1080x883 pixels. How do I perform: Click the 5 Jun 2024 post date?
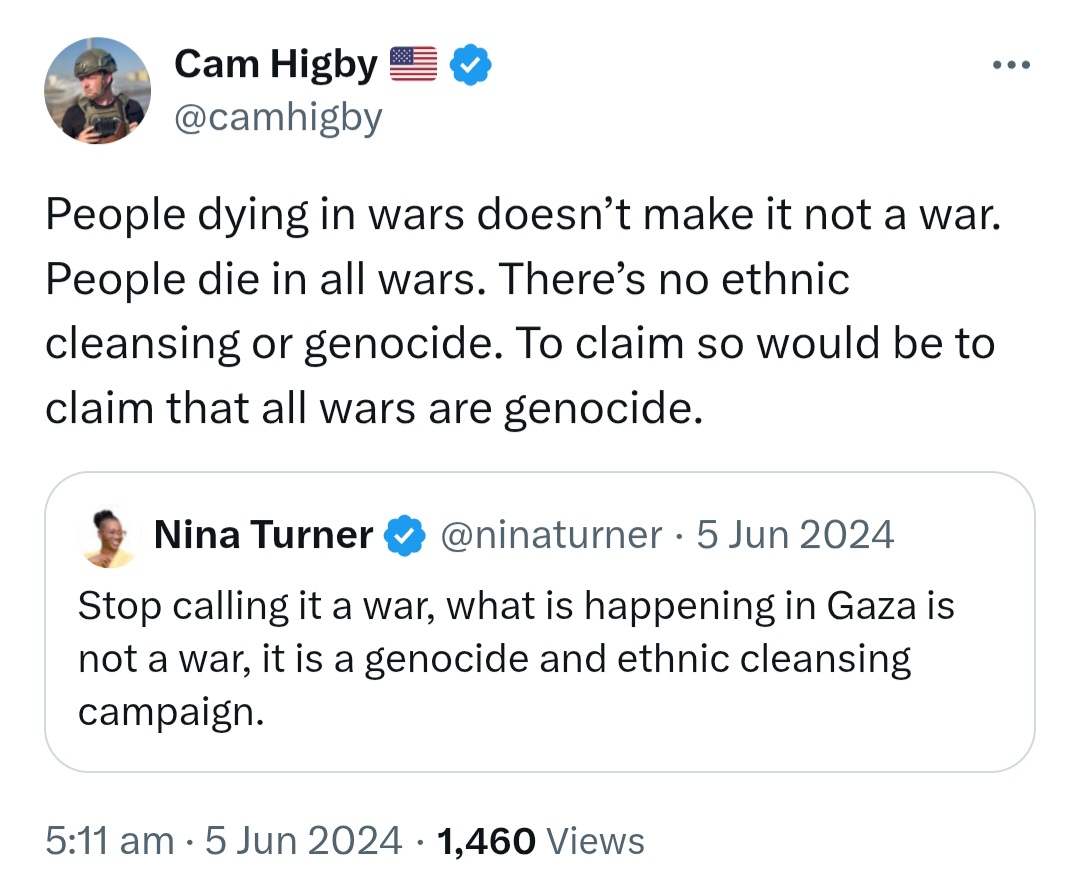pyautogui.click(x=303, y=841)
